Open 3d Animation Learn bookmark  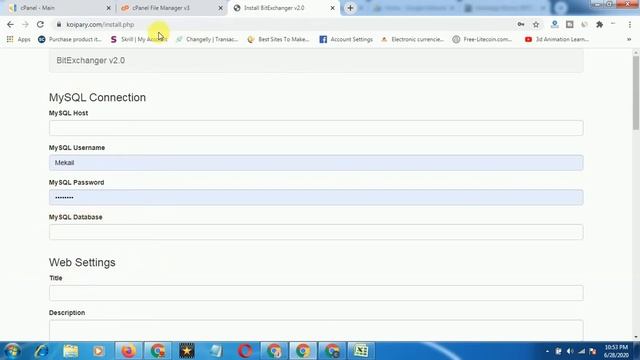pyautogui.click(x=557, y=39)
